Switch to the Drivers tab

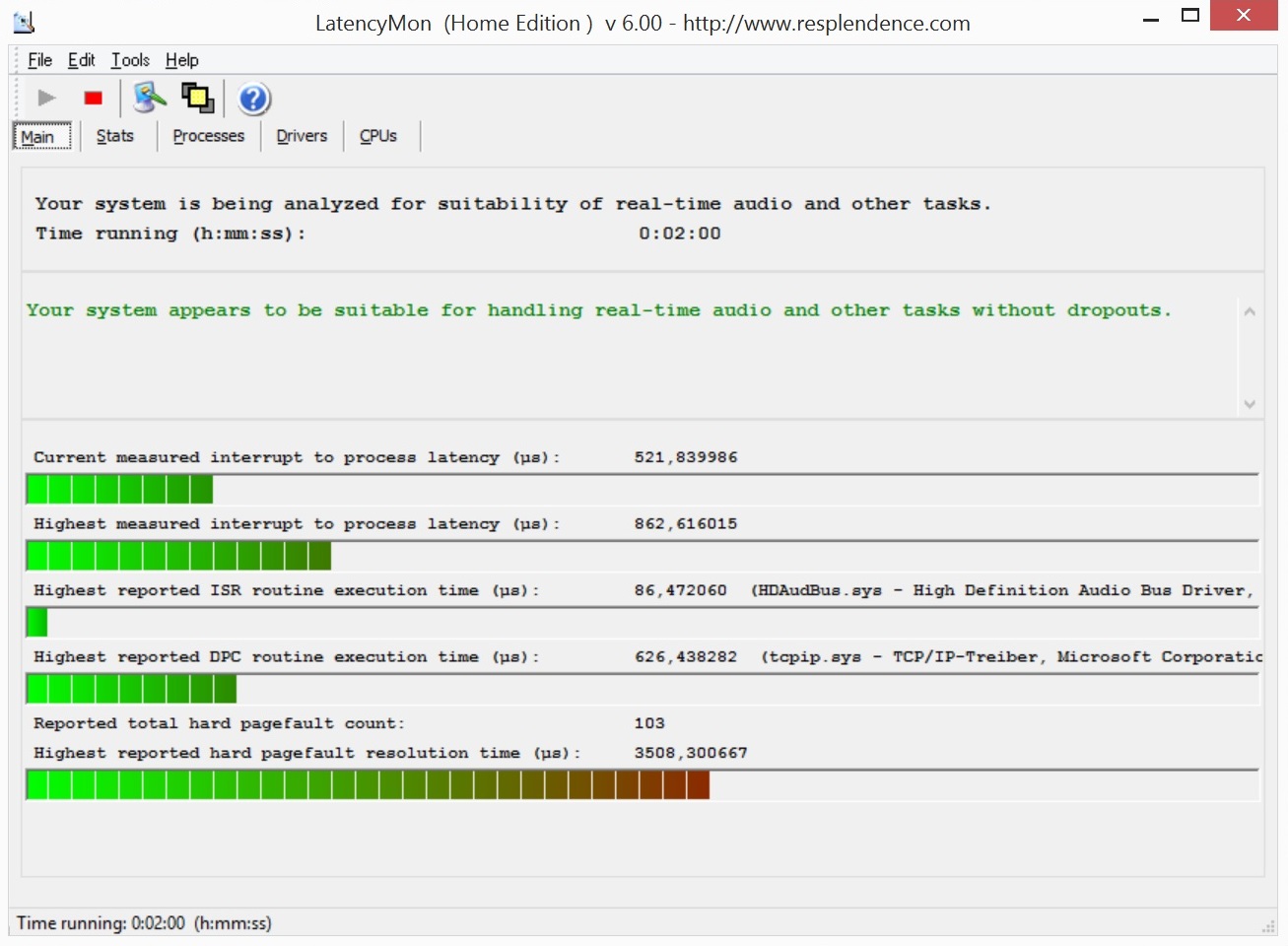click(x=302, y=136)
